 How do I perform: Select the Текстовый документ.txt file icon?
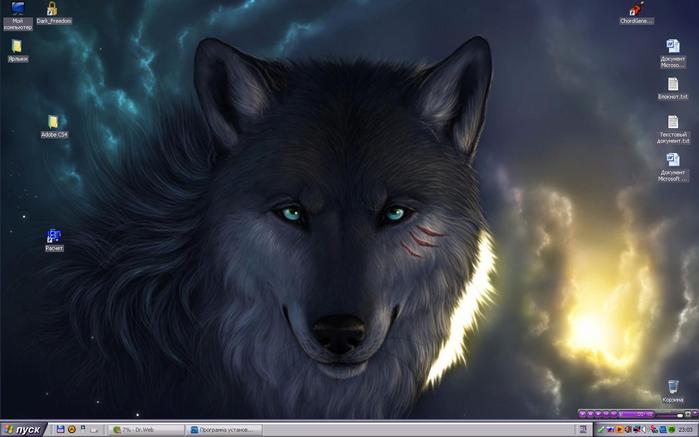673,129
